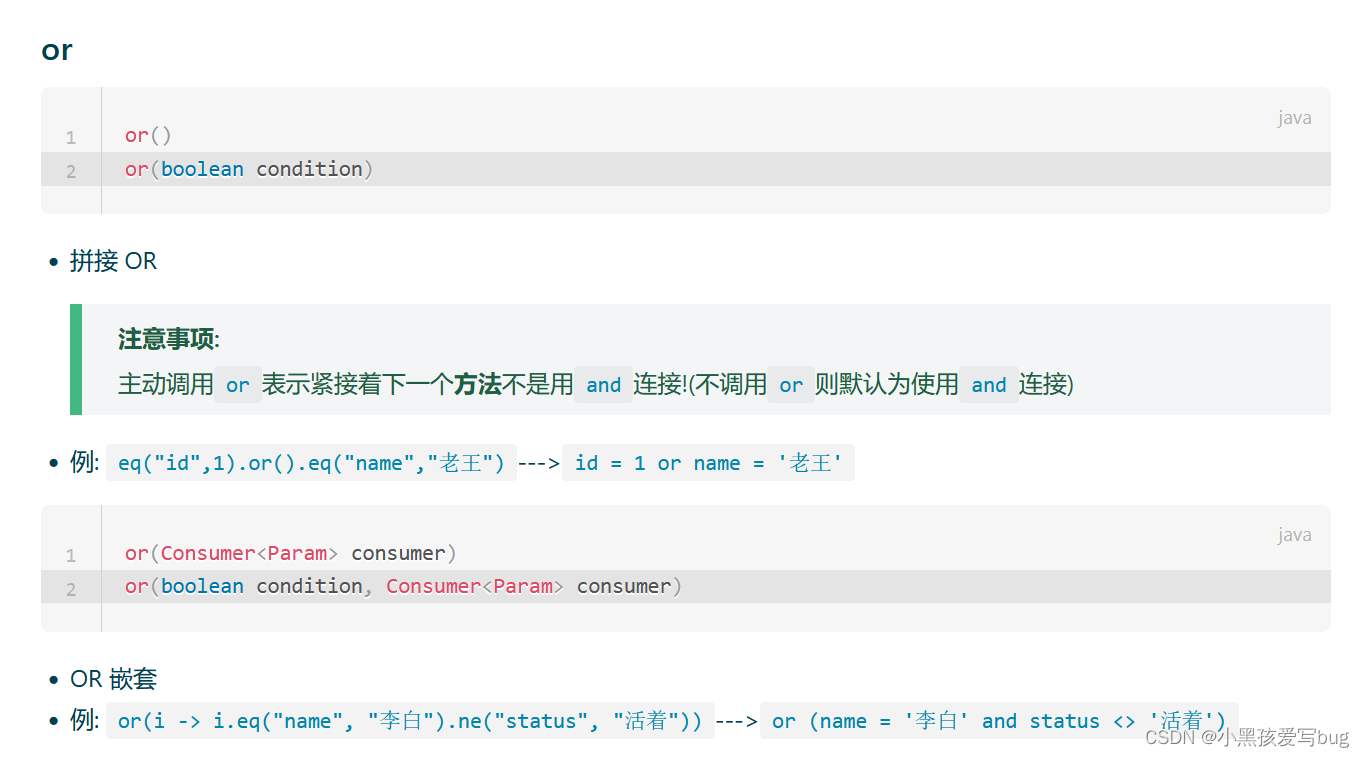The image size is (1364, 757).
Task: Click the 拼接 OR bullet text
Action: click(113, 261)
